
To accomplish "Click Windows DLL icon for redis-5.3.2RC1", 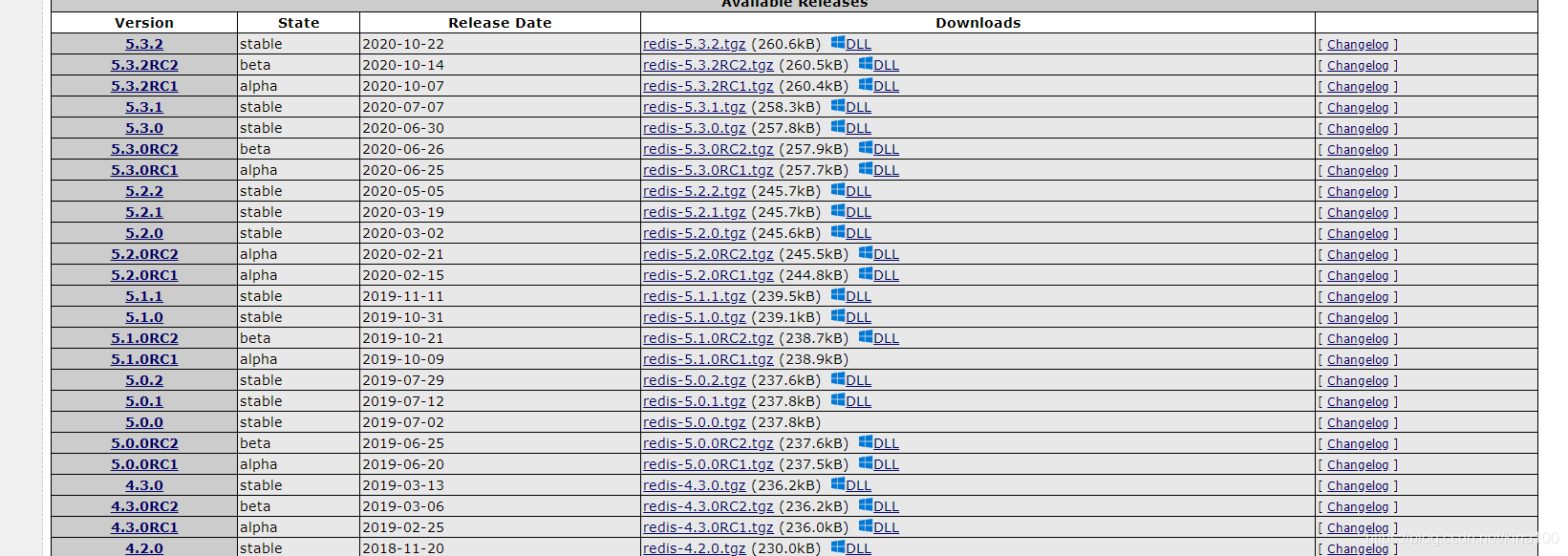I will click(x=866, y=85).
